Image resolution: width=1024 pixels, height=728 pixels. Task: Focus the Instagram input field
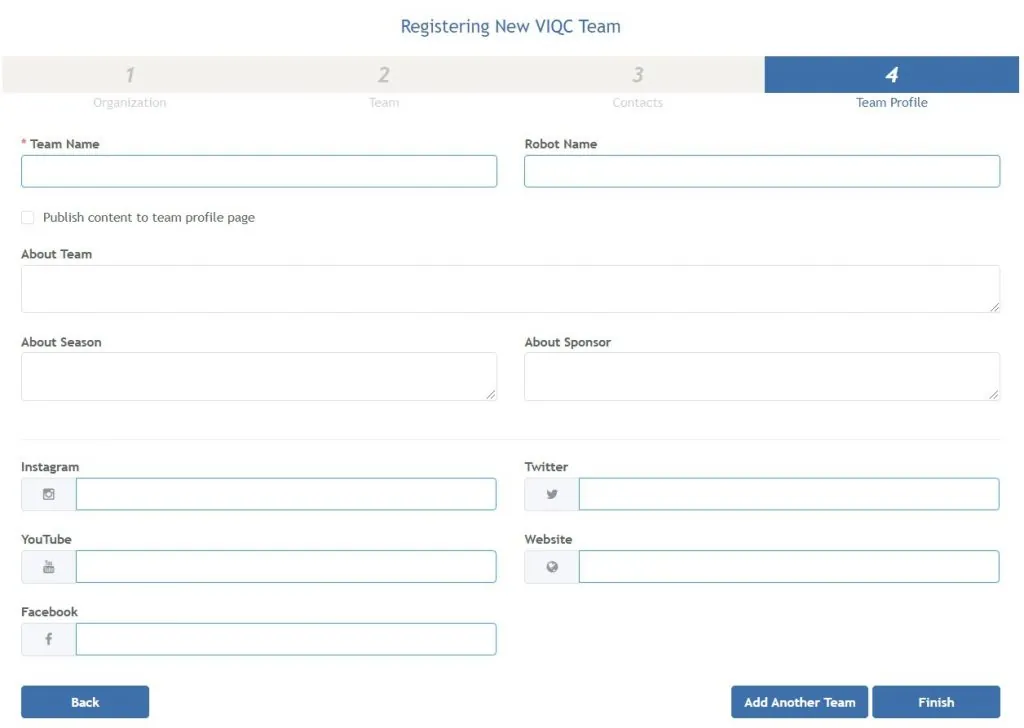(286, 494)
